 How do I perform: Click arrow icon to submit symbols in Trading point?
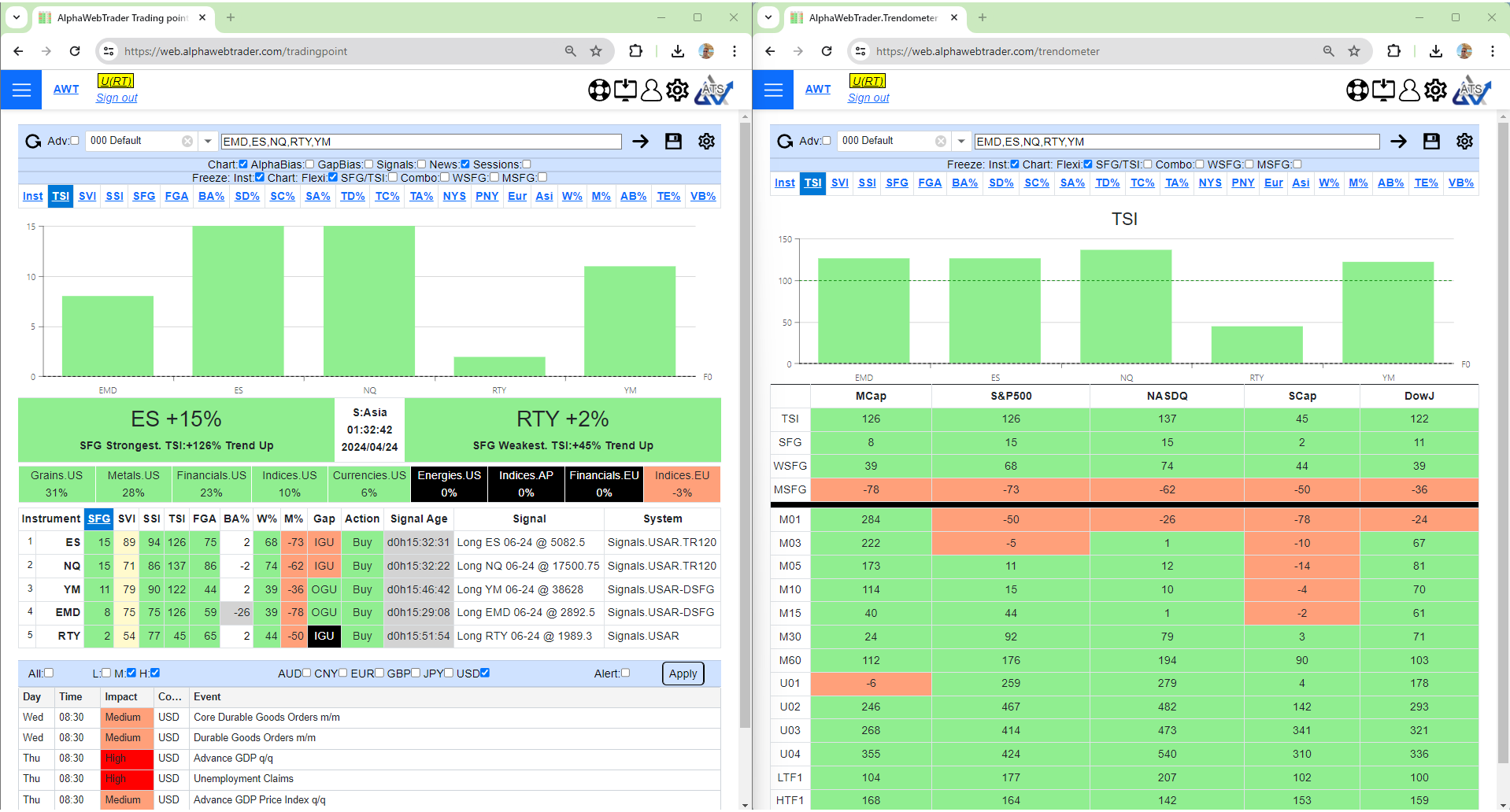tap(640, 142)
